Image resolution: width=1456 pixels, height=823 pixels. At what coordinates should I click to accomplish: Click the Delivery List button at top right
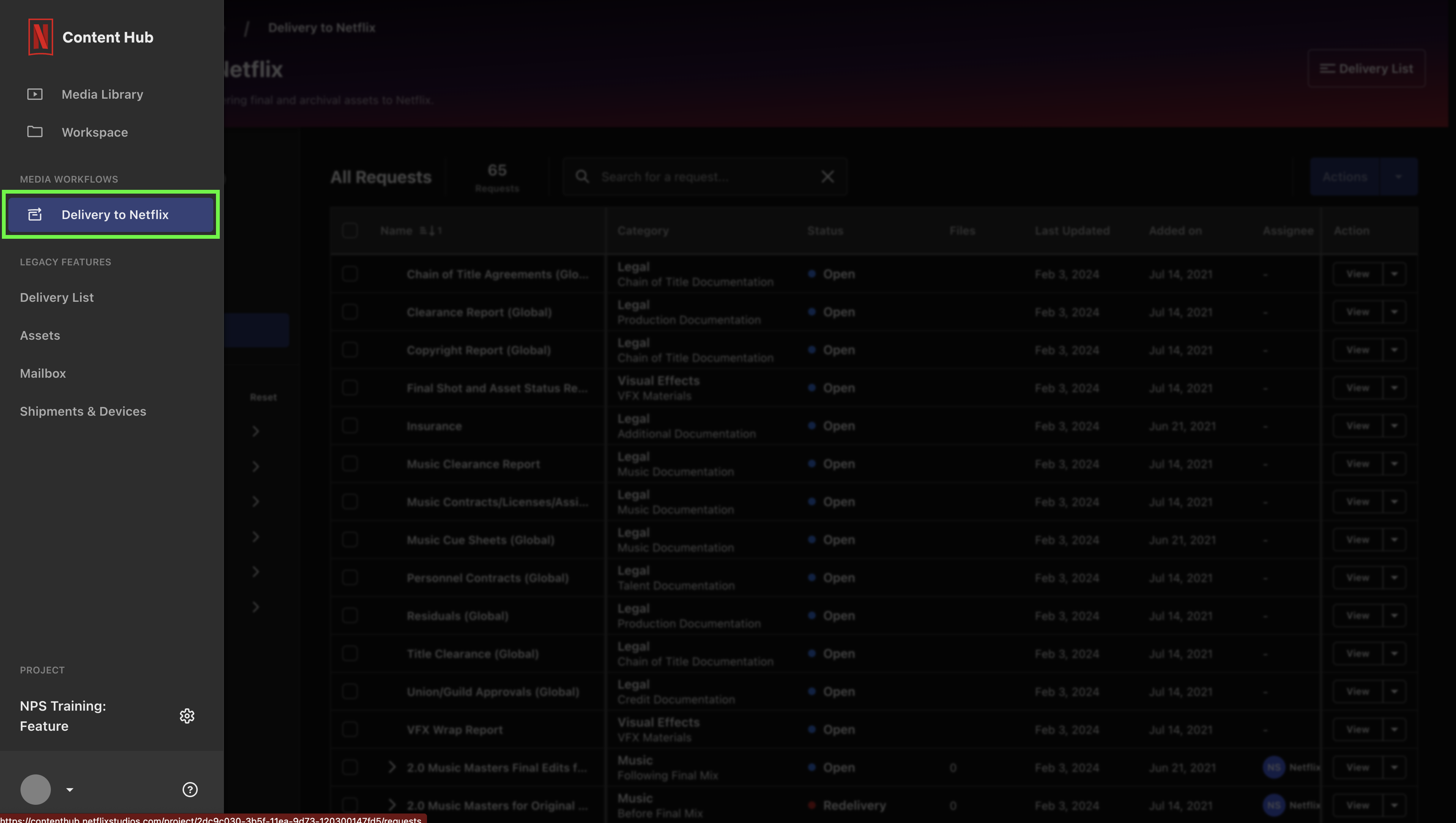(1366, 68)
